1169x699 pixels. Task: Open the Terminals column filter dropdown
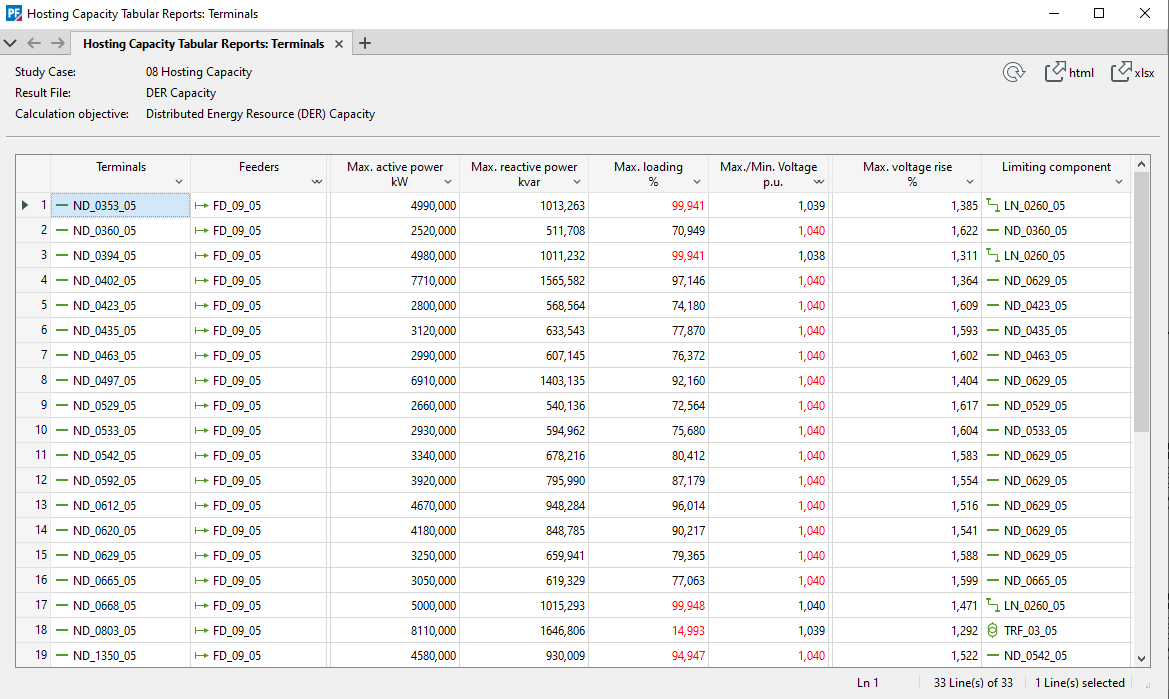pos(178,182)
